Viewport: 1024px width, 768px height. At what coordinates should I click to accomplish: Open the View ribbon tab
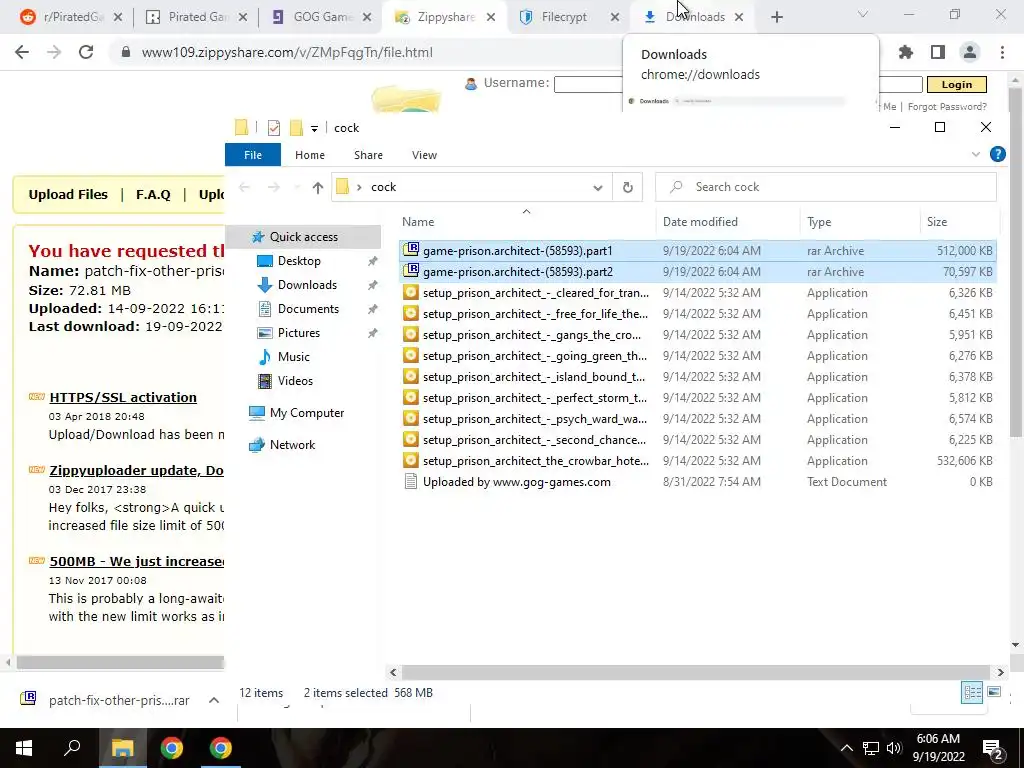(x=424, y=155)
